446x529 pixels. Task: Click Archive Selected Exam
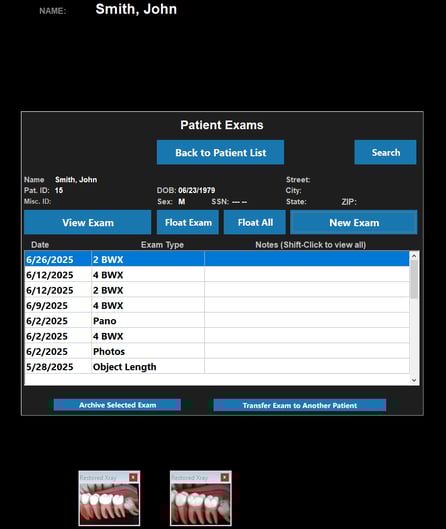117,405
